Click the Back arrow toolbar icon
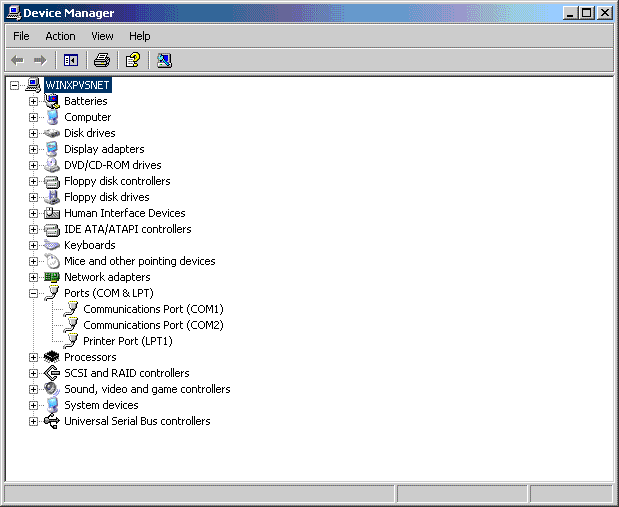 (x=17, y=60)
